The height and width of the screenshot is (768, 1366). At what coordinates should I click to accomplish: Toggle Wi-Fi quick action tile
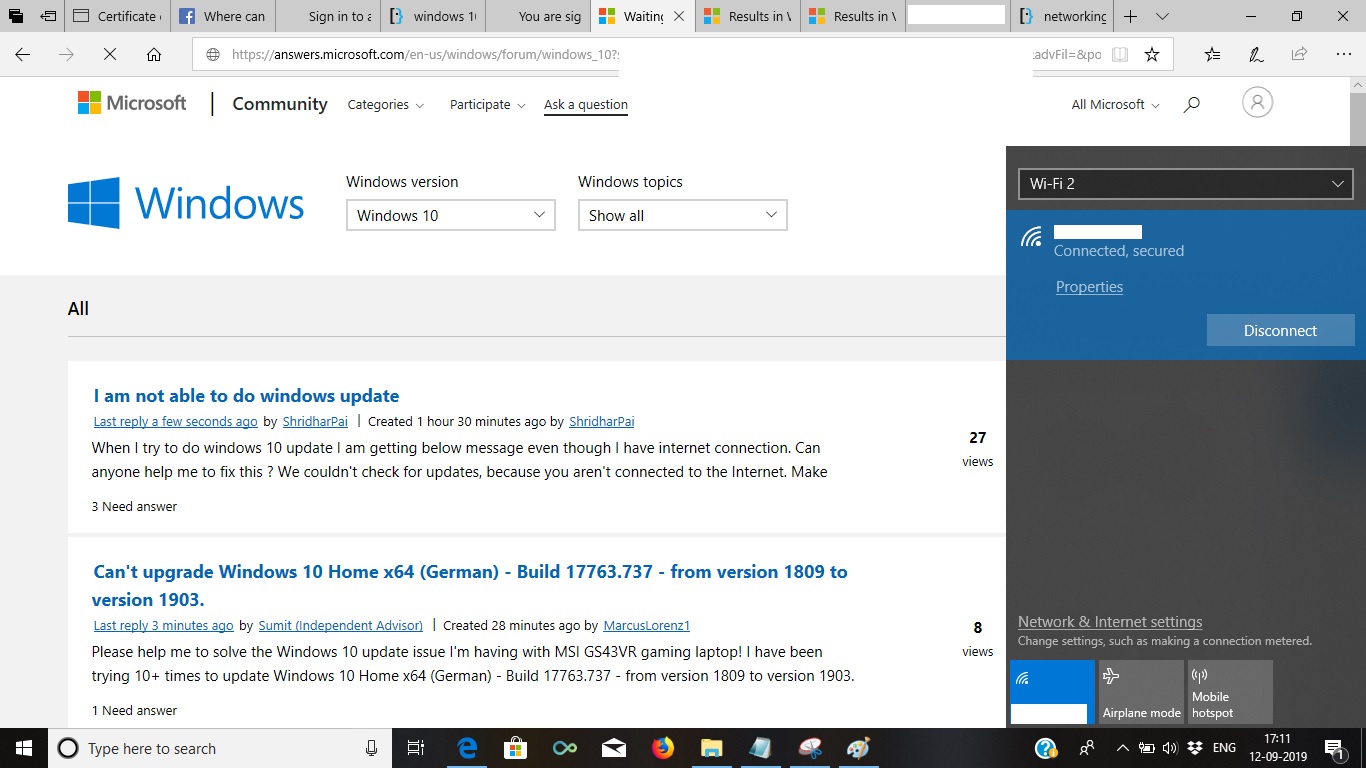pyautogui.click(x=1052, y=692)
